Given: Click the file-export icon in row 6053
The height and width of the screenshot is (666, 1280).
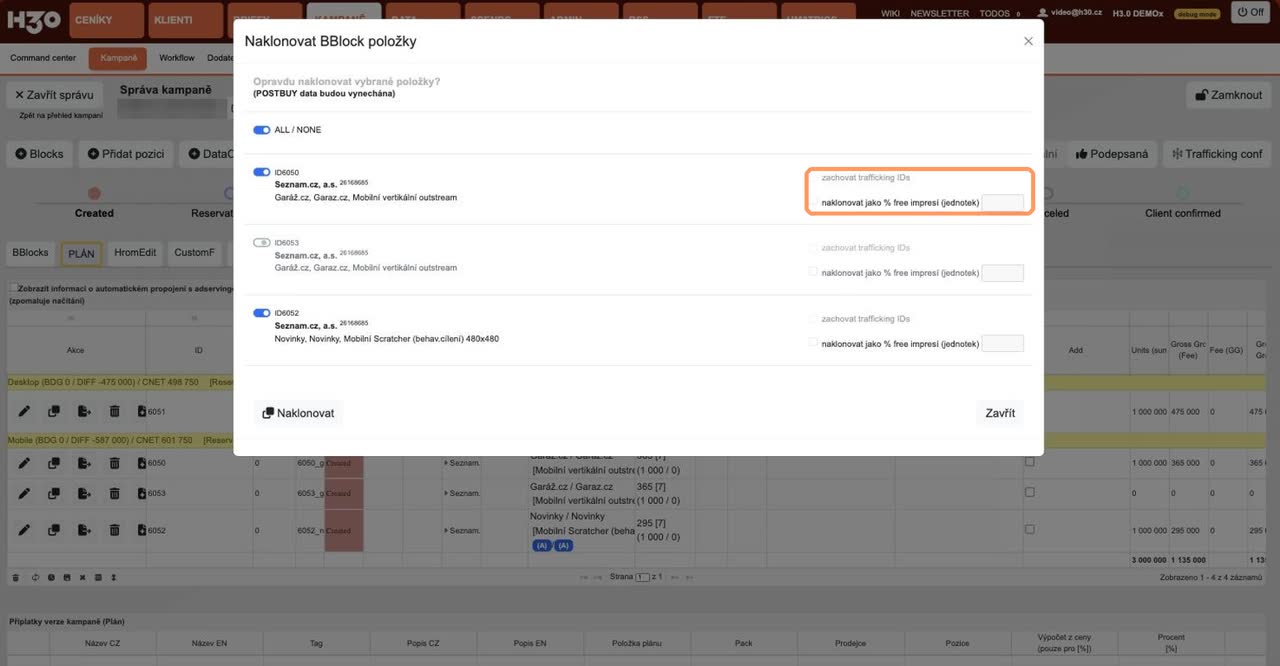Looking at the screenshot, I should tap(84, 493).
